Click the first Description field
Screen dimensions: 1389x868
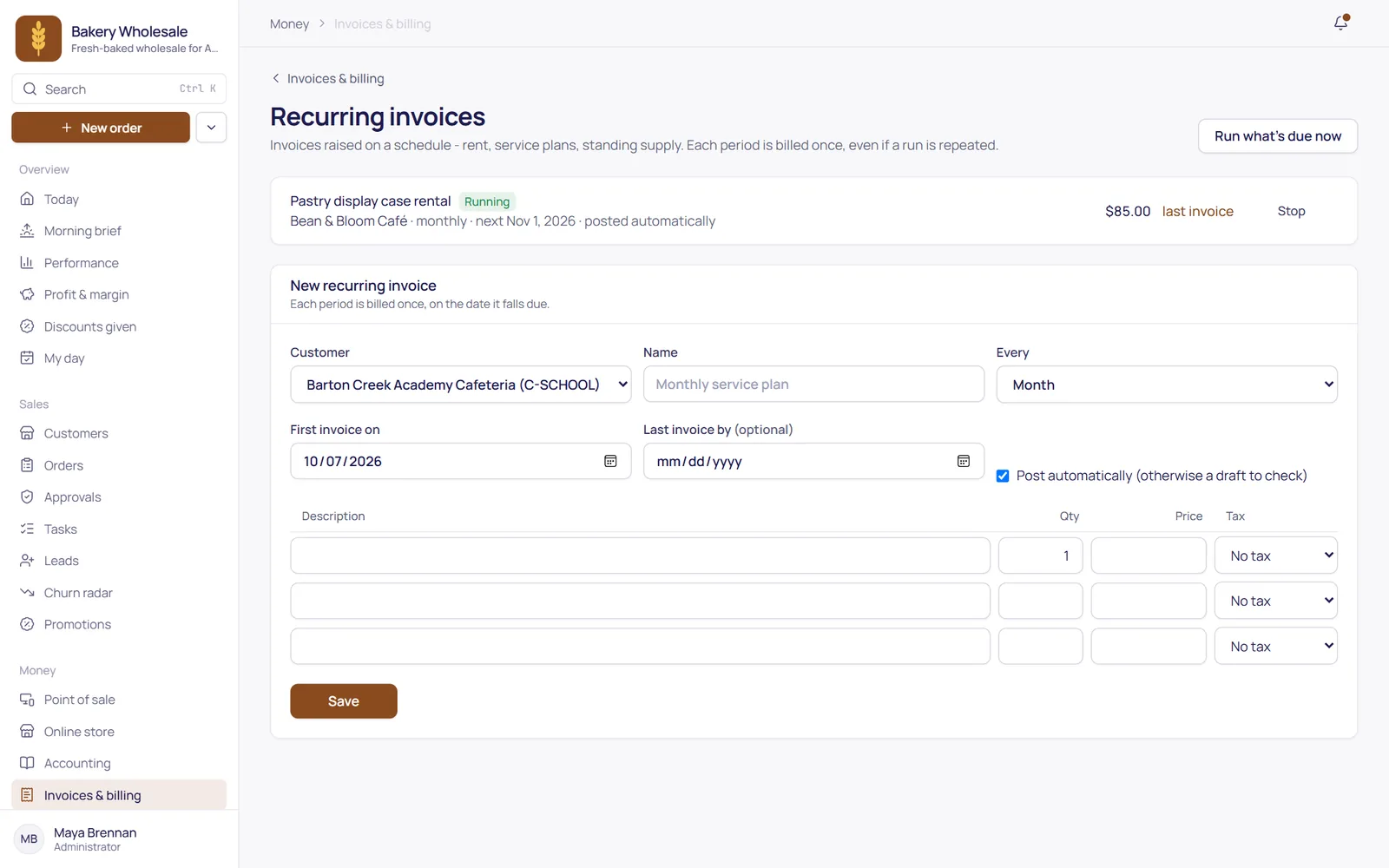pyautogui.click(x=640, y=556)
